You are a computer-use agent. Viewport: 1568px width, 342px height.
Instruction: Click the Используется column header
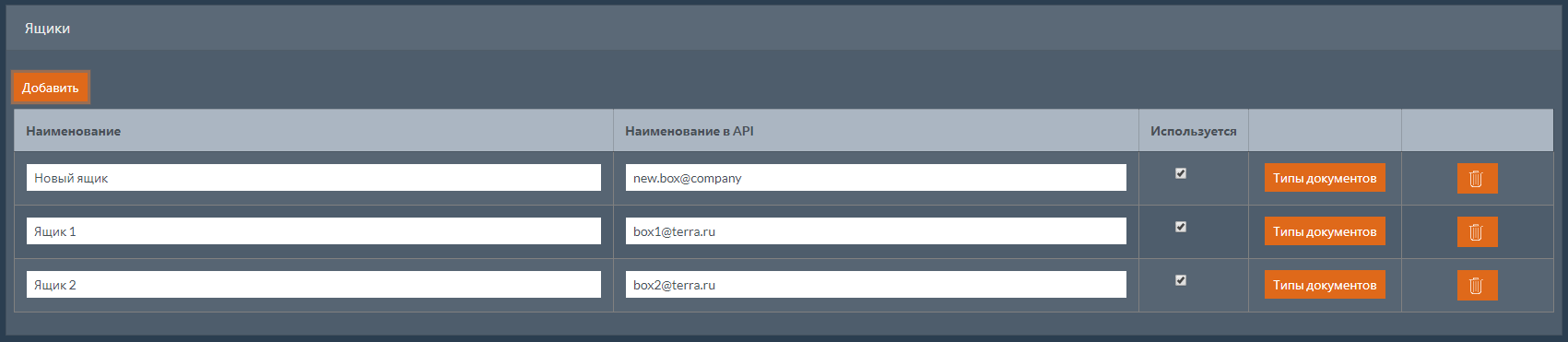coord(1194,131)
